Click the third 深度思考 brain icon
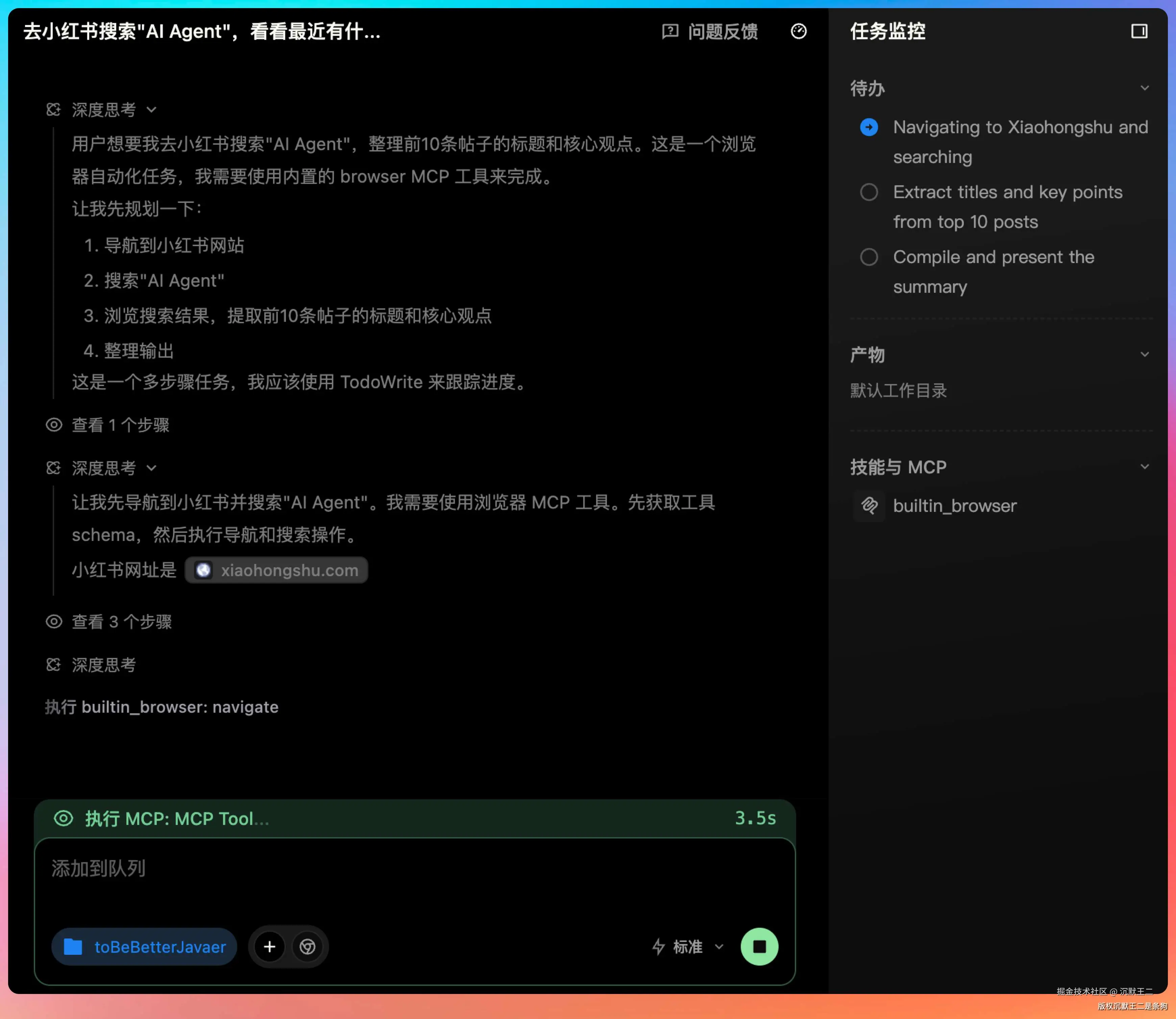The height and width of the screenshot is (1019, 1176). click(x=53, y=665)
